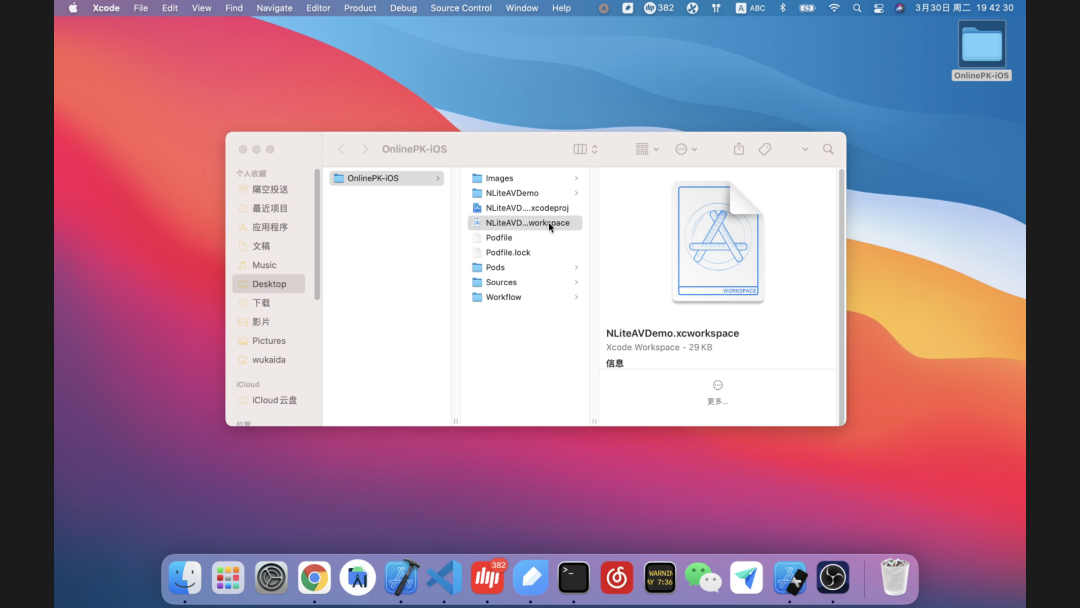Screen dimensions: 1080x608
Task: Open the blue pencil notes app in dock
Action: pos(530,577)
